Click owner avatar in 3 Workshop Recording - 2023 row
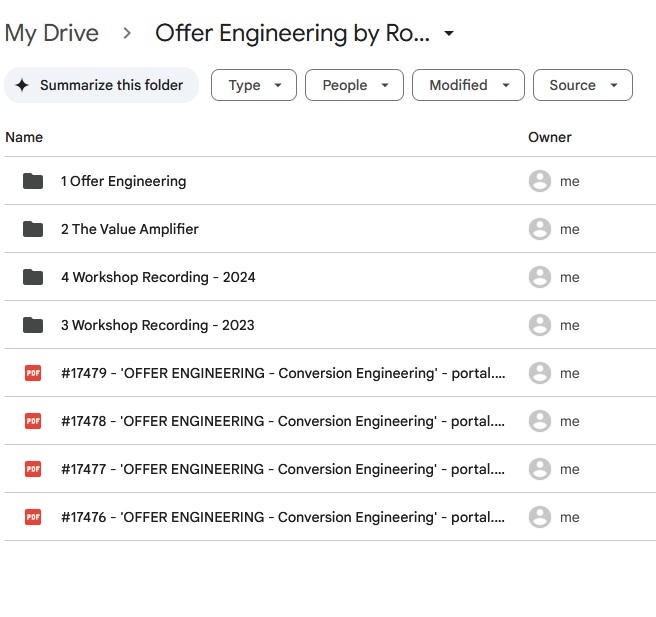 tap(540, 325)
